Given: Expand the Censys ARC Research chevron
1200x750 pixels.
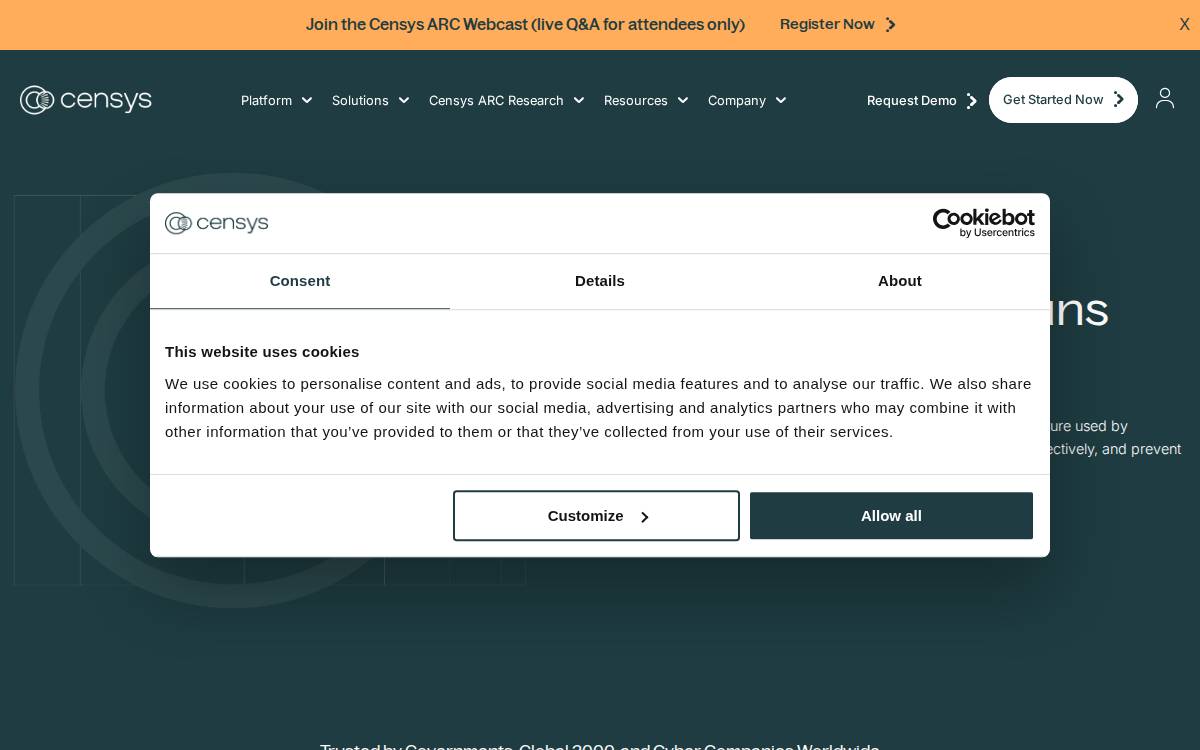Looking at the screenshot, I should (x=579, y=100).
